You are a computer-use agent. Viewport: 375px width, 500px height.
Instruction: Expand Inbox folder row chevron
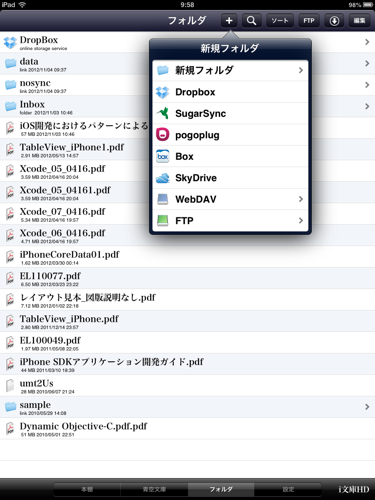pyautogui.click(x=367, y=106)
